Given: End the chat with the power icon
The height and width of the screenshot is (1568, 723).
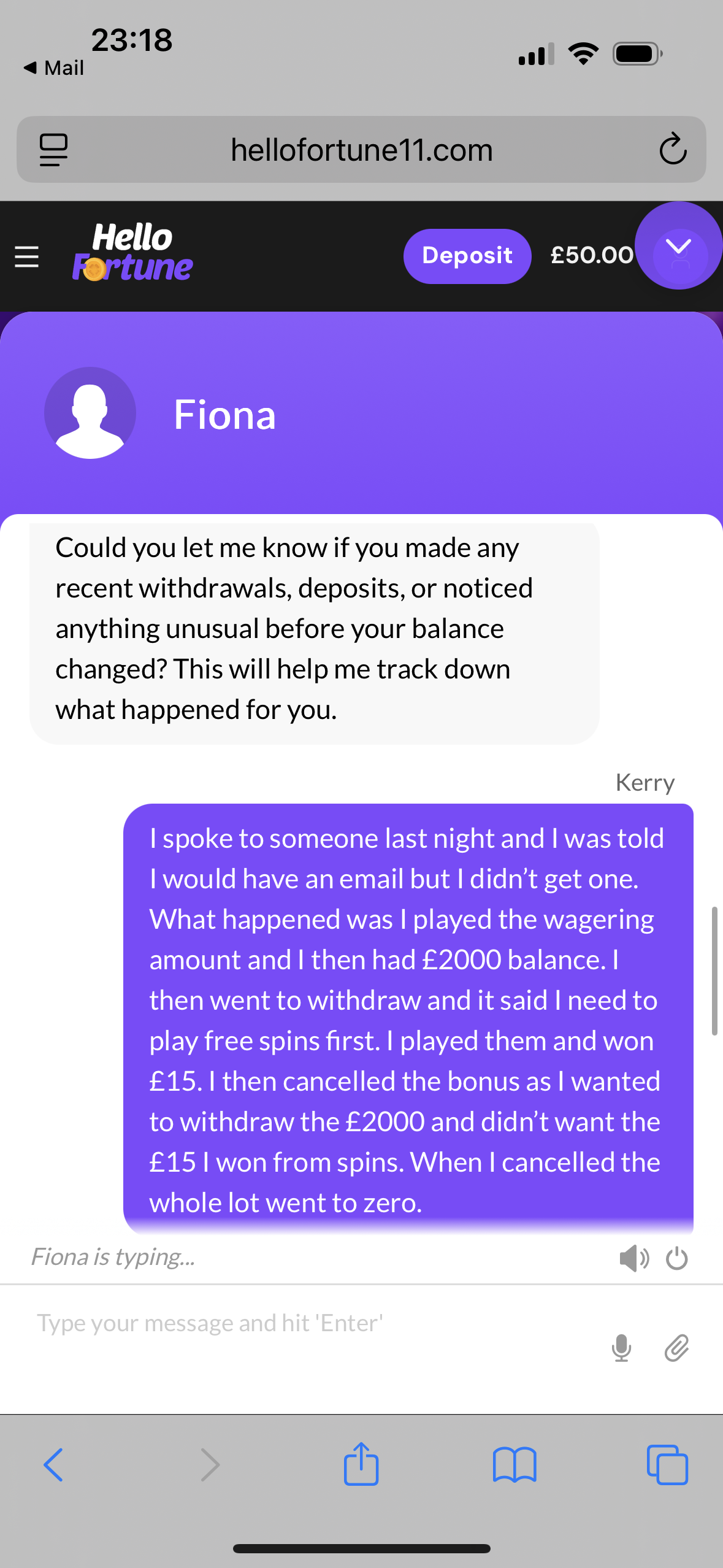Looking at the screenshot, I should tap(677, 1258).
